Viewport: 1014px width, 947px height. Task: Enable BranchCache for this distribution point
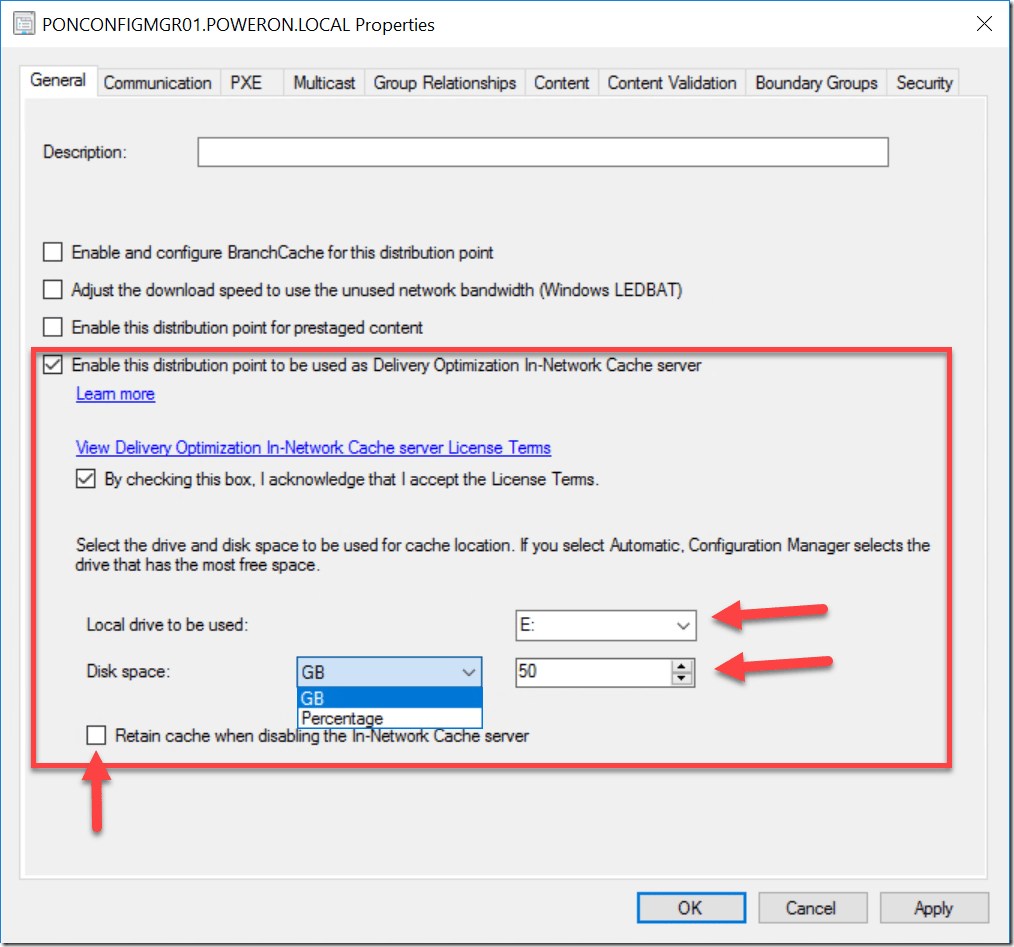53,253
